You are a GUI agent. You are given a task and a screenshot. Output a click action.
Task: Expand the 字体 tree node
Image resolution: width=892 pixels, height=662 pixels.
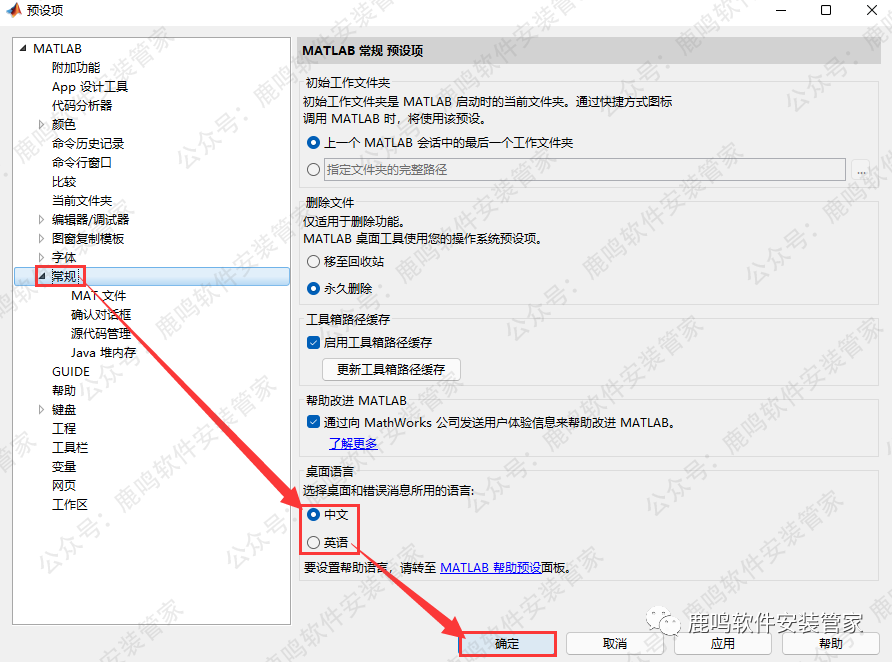point(41,257)
